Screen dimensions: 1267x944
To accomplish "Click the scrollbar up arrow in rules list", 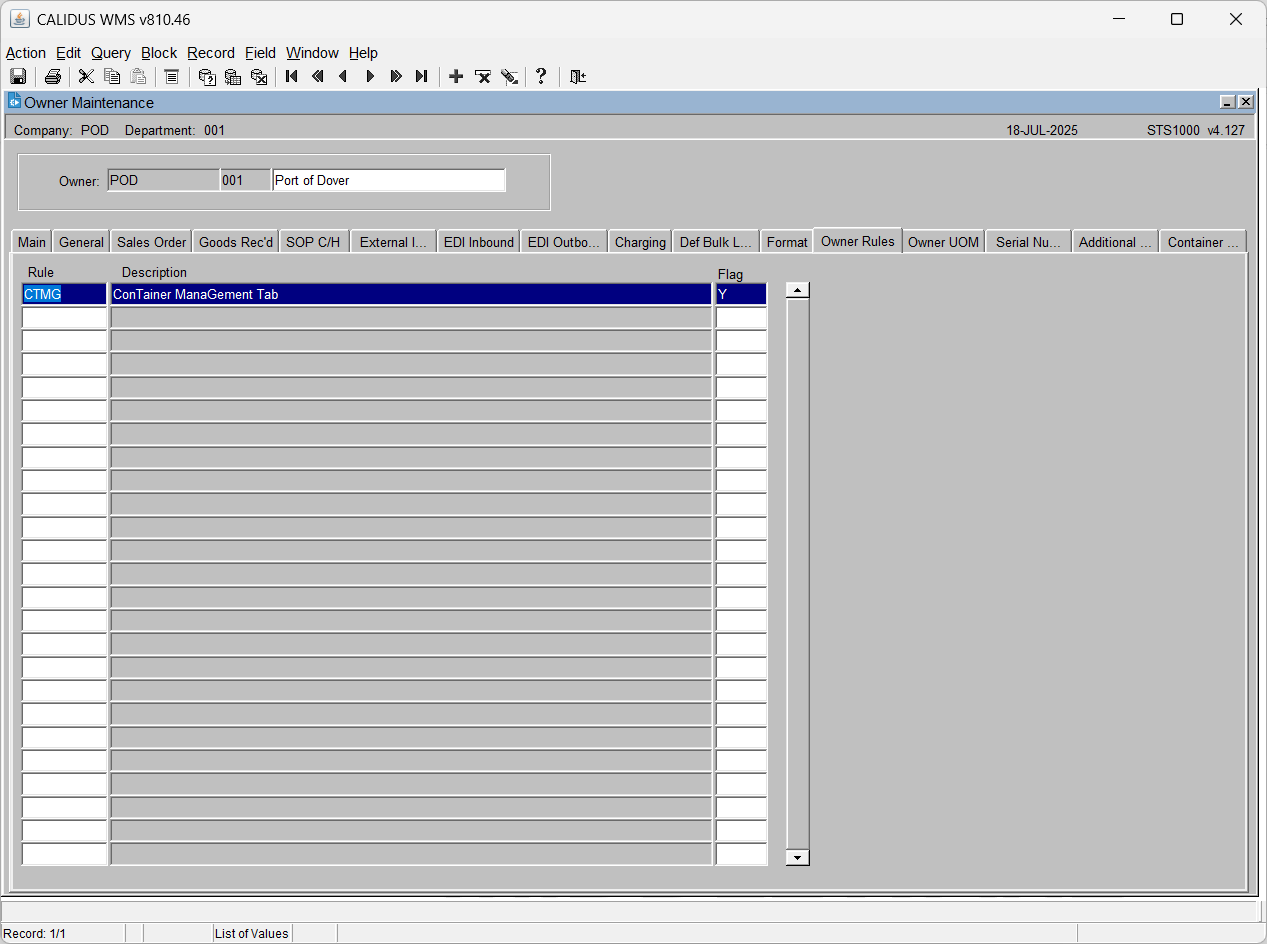I will point(797,291).
